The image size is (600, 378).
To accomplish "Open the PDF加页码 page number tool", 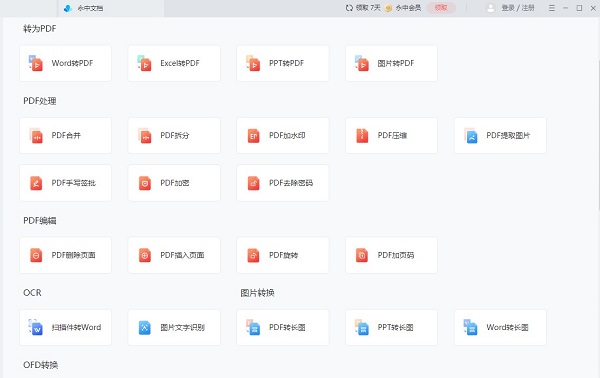I will [x=391, y=255].
